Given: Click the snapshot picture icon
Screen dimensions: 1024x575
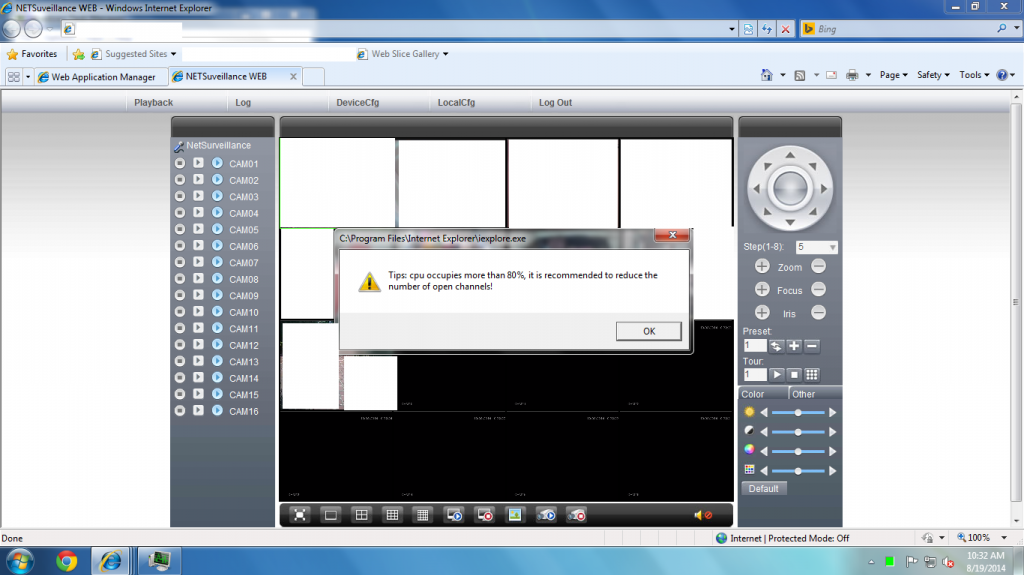Looking at the screenshot, I should 515,515.
